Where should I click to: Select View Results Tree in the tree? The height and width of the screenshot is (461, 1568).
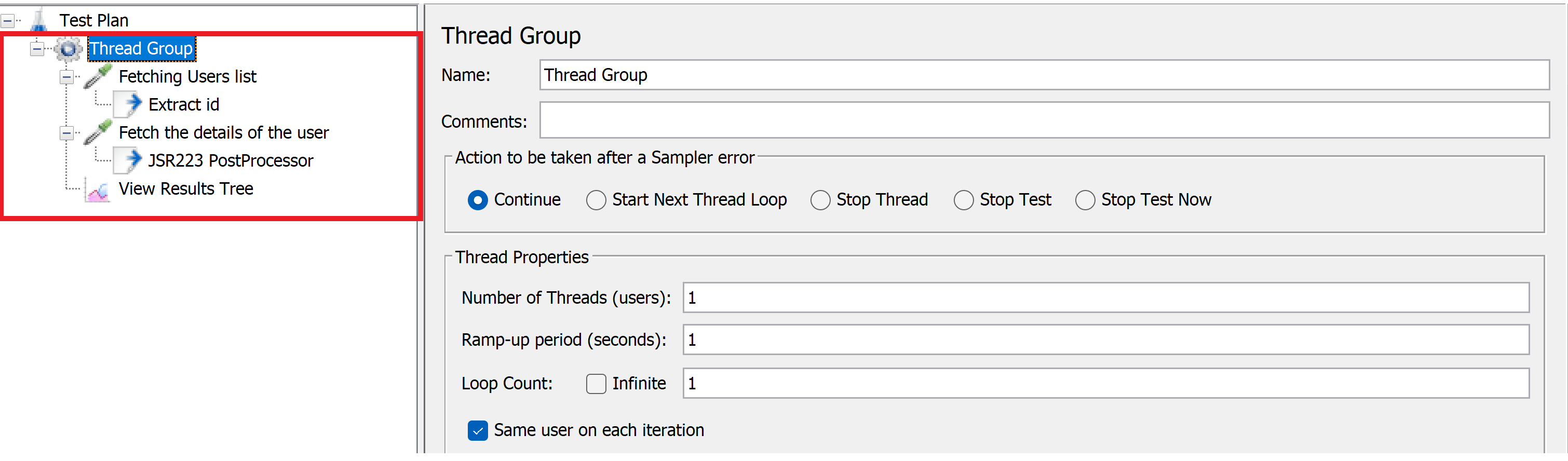(x=186, y=189)
